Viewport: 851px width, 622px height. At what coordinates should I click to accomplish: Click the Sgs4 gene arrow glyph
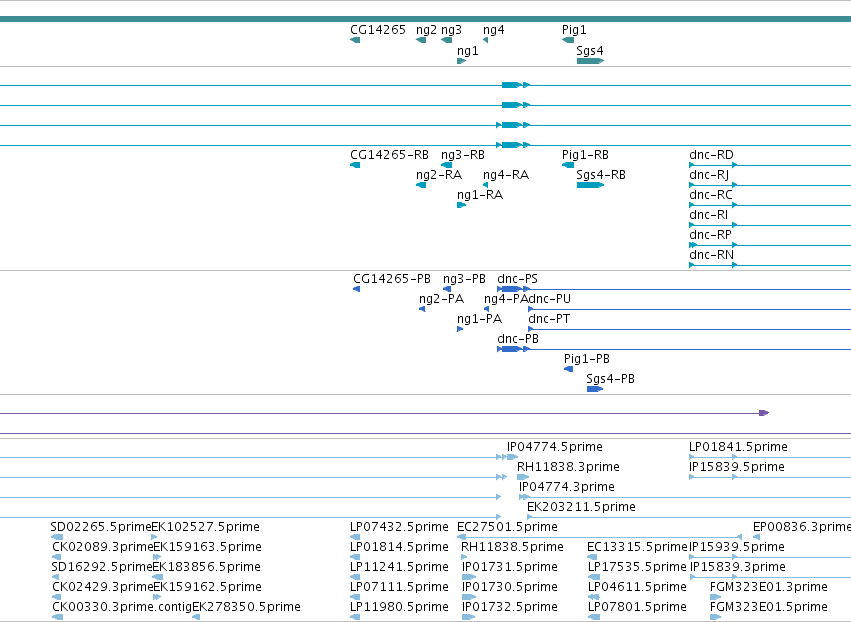click(590, 61)
